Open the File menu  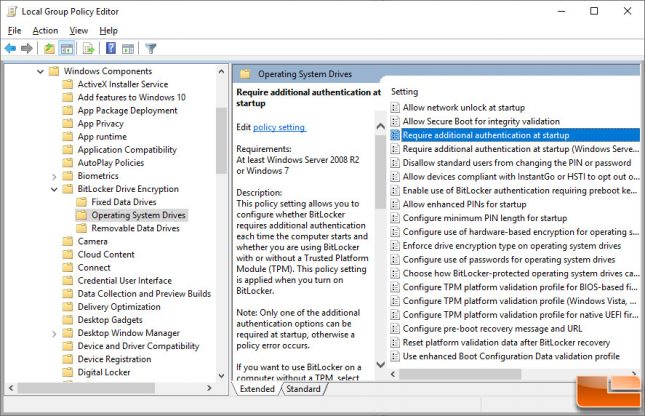pyautogui.click(x=14, y=30)
